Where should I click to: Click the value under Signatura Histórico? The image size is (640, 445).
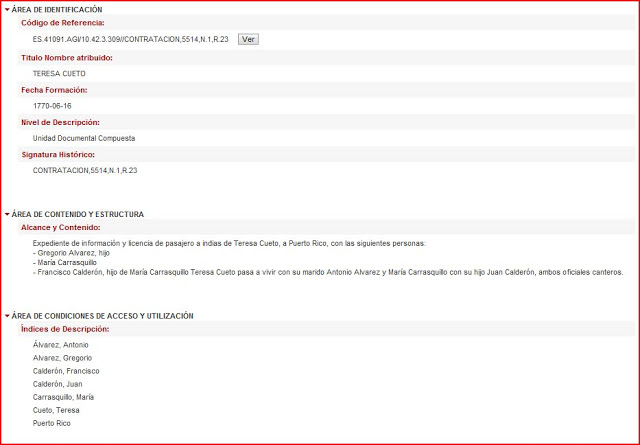[x=84, y=170]
